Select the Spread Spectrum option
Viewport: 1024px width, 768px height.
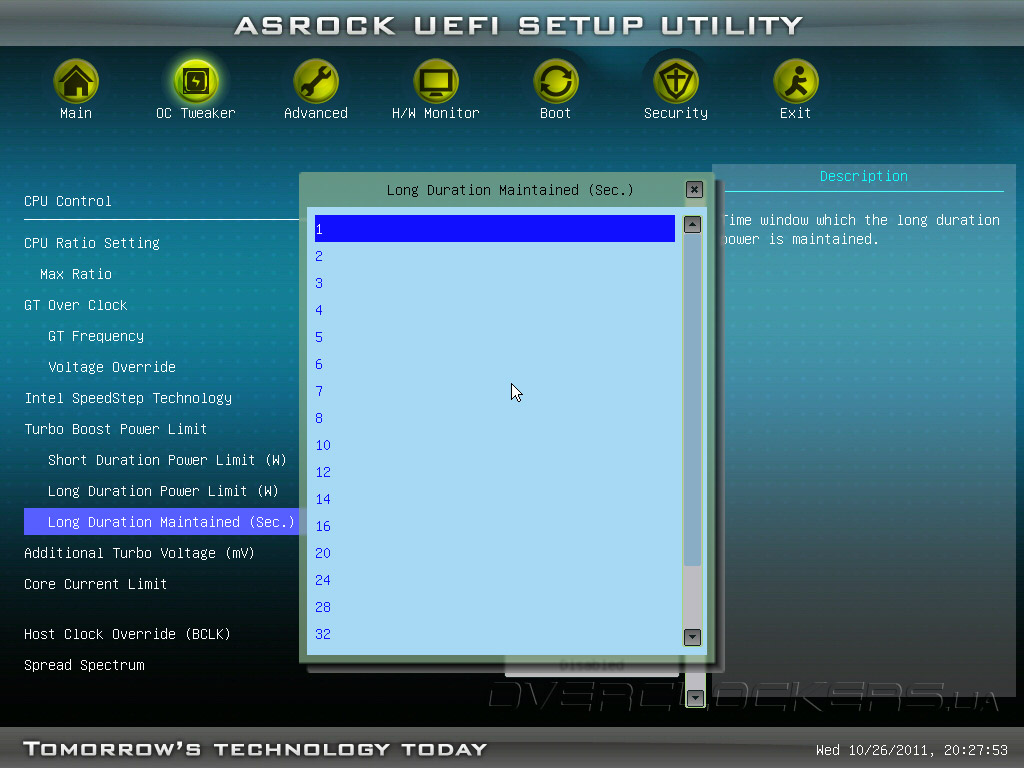point(84,665)
